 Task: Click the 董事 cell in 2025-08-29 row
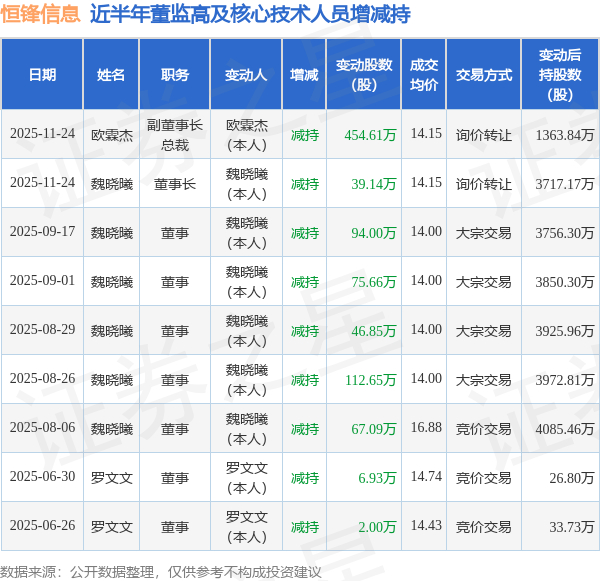pos(175,331)
